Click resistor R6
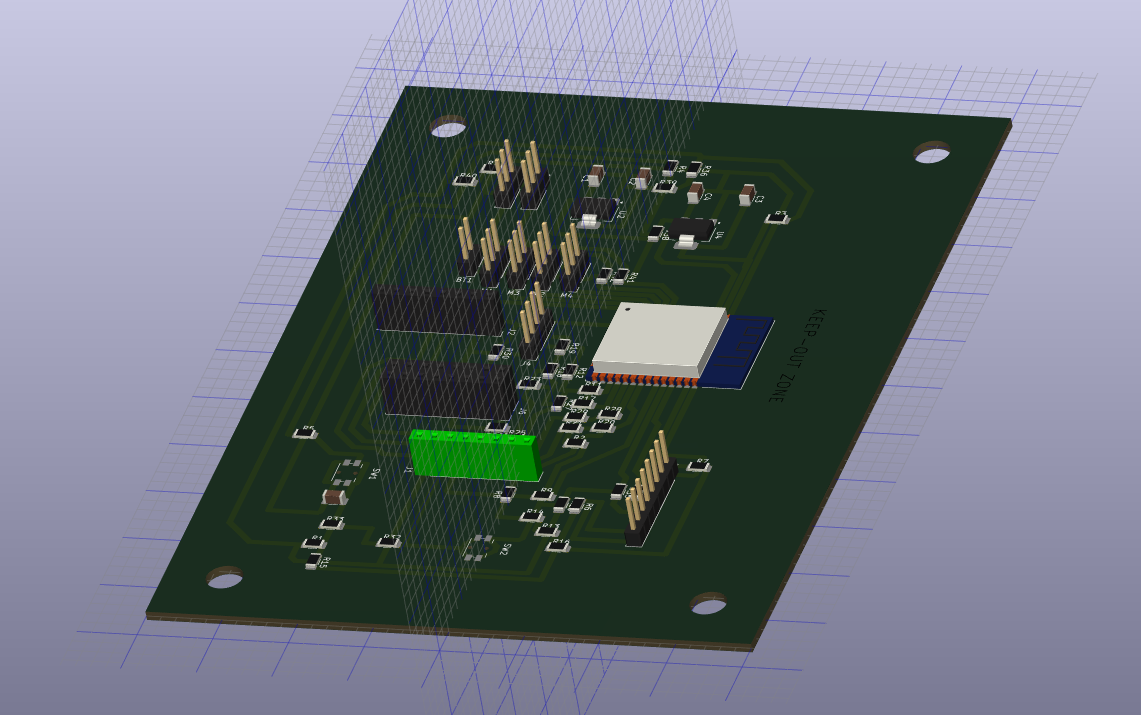The height and width of the screenshot is (715, 1141). pyautogui.click(x=577, y=505)
